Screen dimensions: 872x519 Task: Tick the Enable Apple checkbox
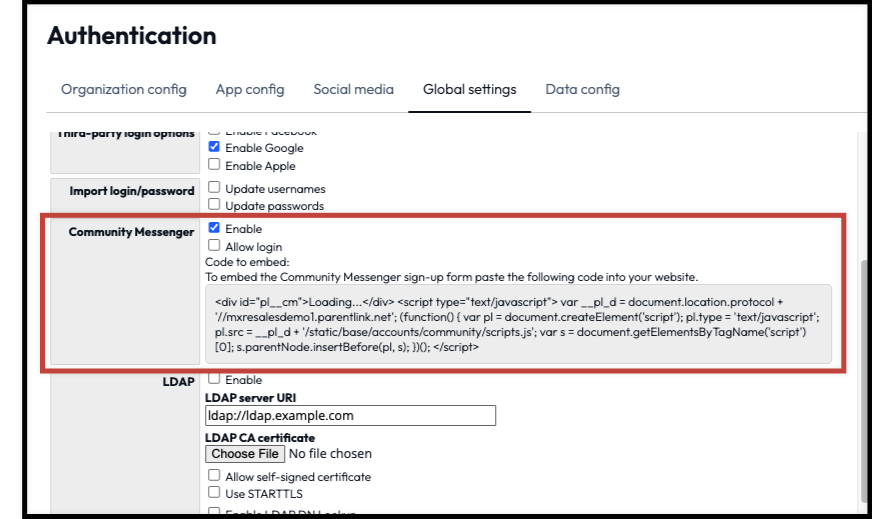click(214, 165)
